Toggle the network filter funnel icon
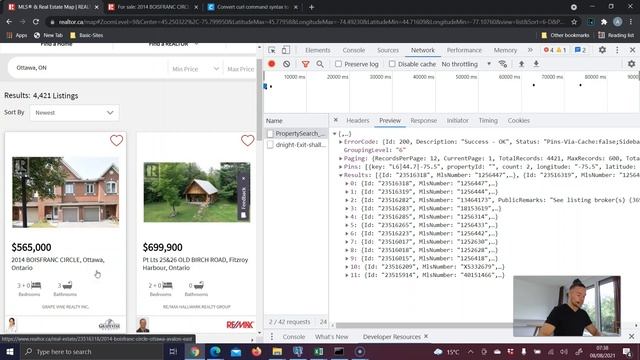640x360 pixels. pos(305,64)
